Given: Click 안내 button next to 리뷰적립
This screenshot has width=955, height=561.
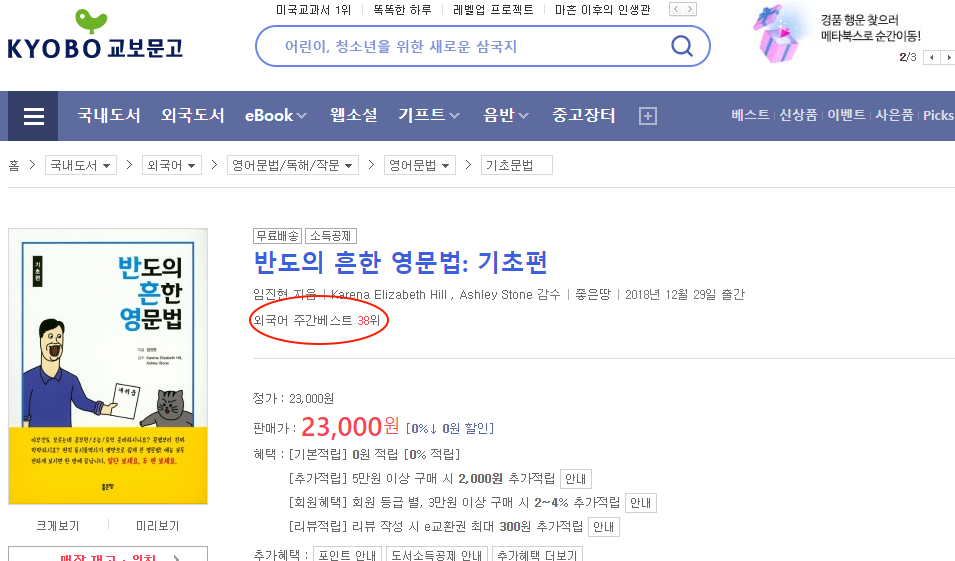Looking at the screenshot, I should [604, 527].
